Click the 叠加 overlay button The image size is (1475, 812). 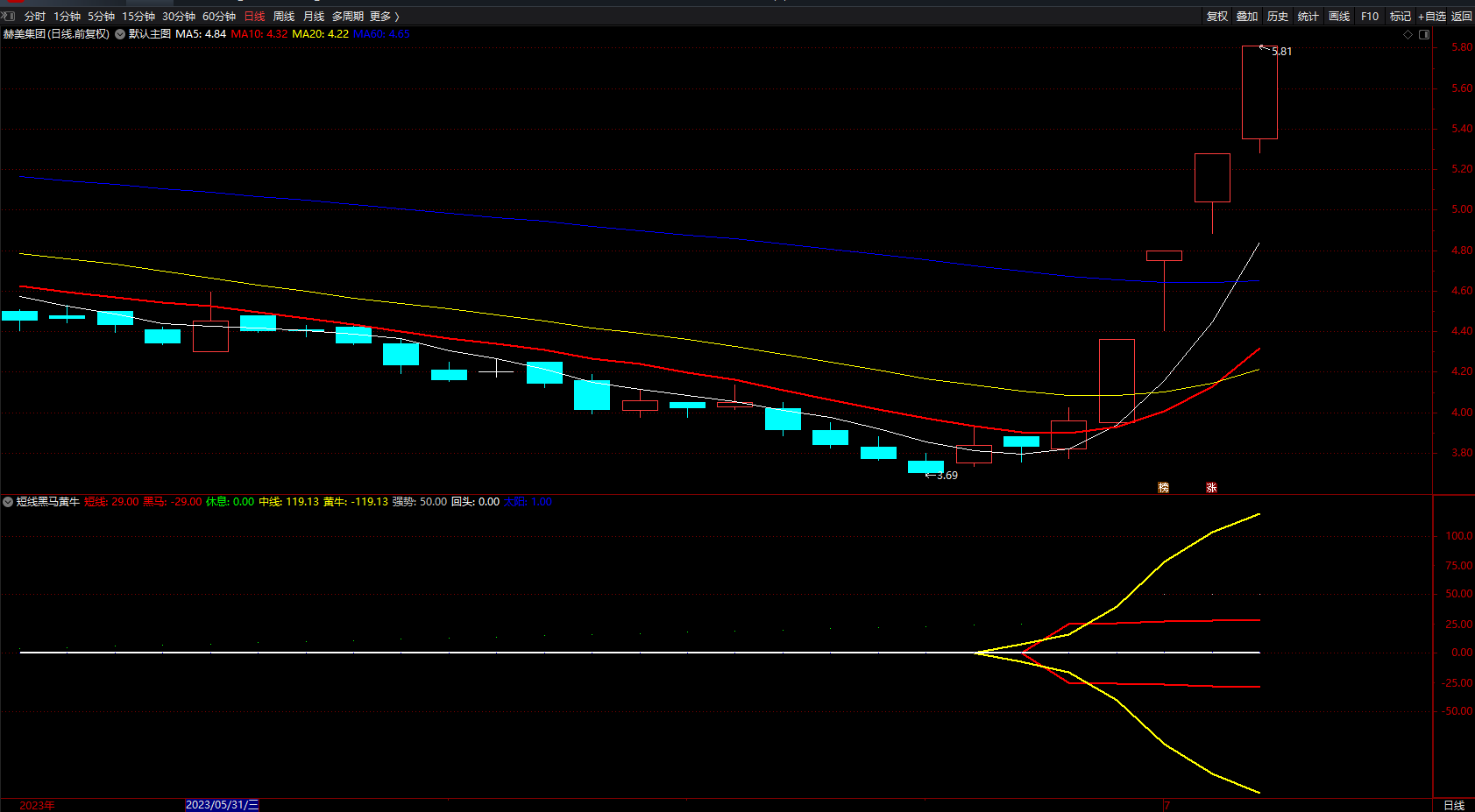pos(1247,17)
